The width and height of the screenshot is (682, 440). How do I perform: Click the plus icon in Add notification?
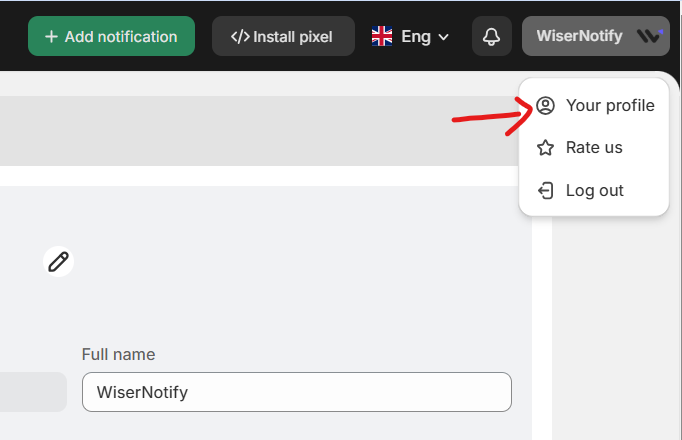[x=51, y=36]
